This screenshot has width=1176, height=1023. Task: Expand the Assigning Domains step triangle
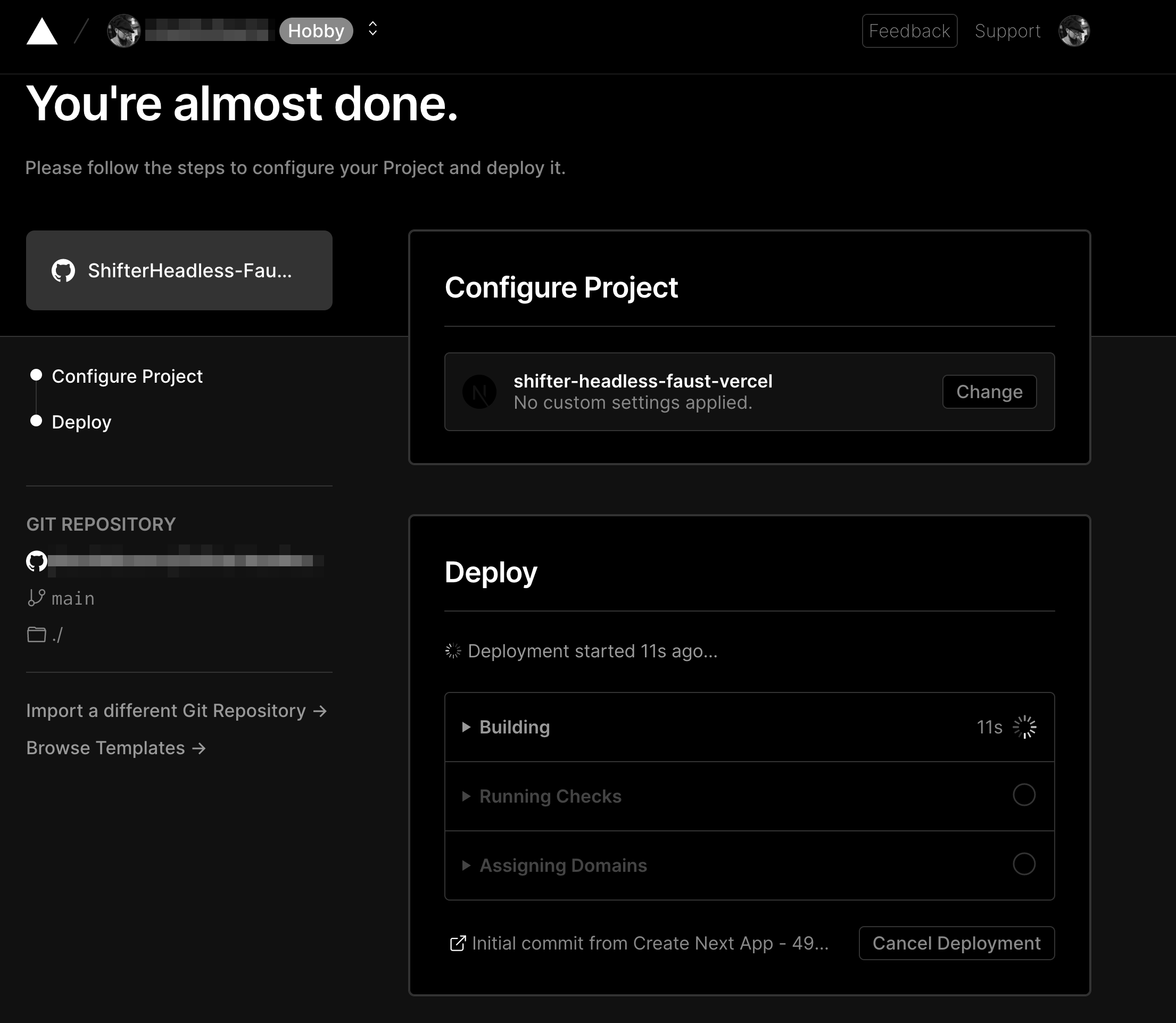pyautogui.click(x=466, y=865)
